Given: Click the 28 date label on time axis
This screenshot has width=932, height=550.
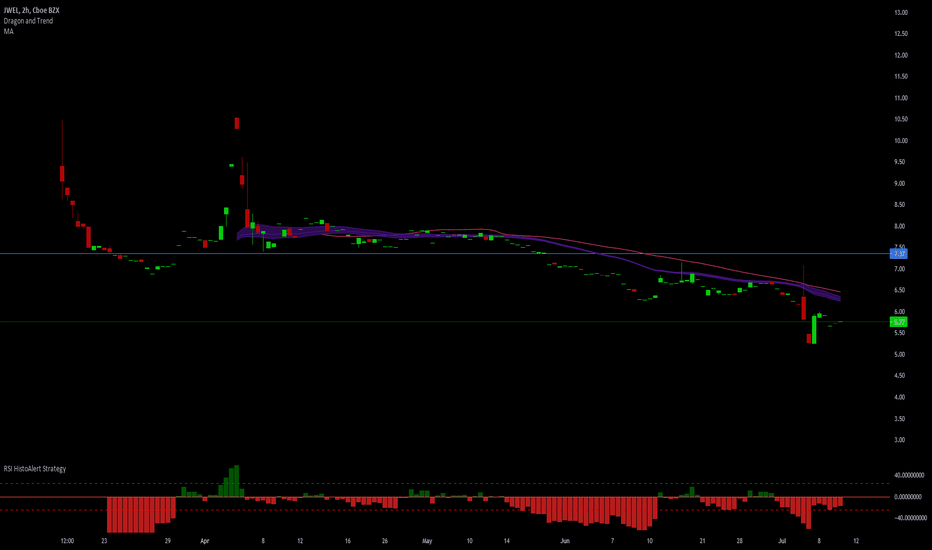Looking at the screenshot, I should click(739, 541).
